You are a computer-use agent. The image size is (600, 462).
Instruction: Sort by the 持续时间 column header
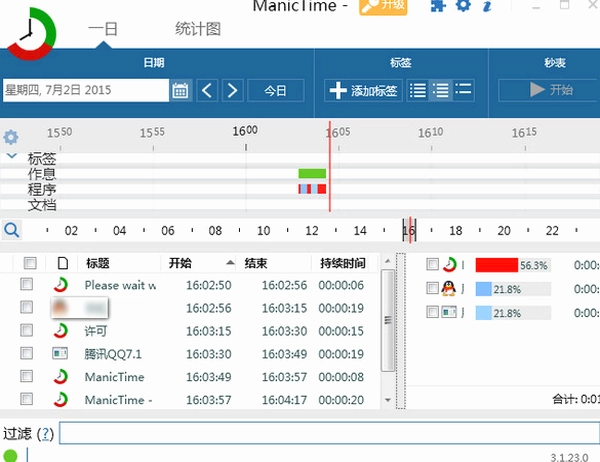coord(342,263)
